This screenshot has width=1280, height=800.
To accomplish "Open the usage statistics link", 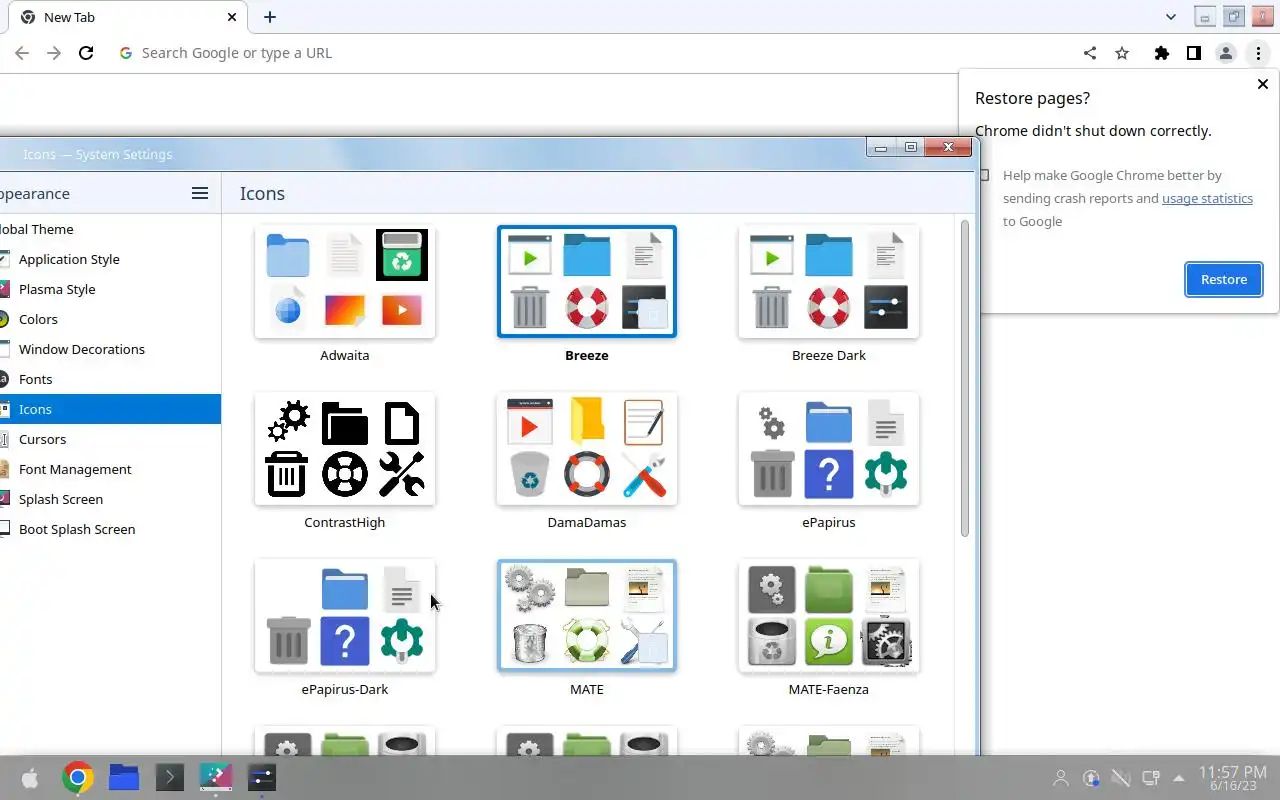I will click(1207, 198).
